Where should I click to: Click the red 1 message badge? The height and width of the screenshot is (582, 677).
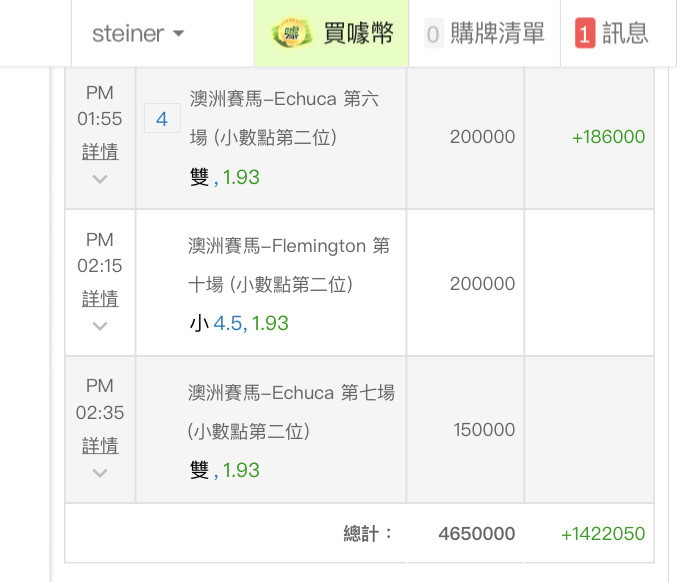[585, 34]
